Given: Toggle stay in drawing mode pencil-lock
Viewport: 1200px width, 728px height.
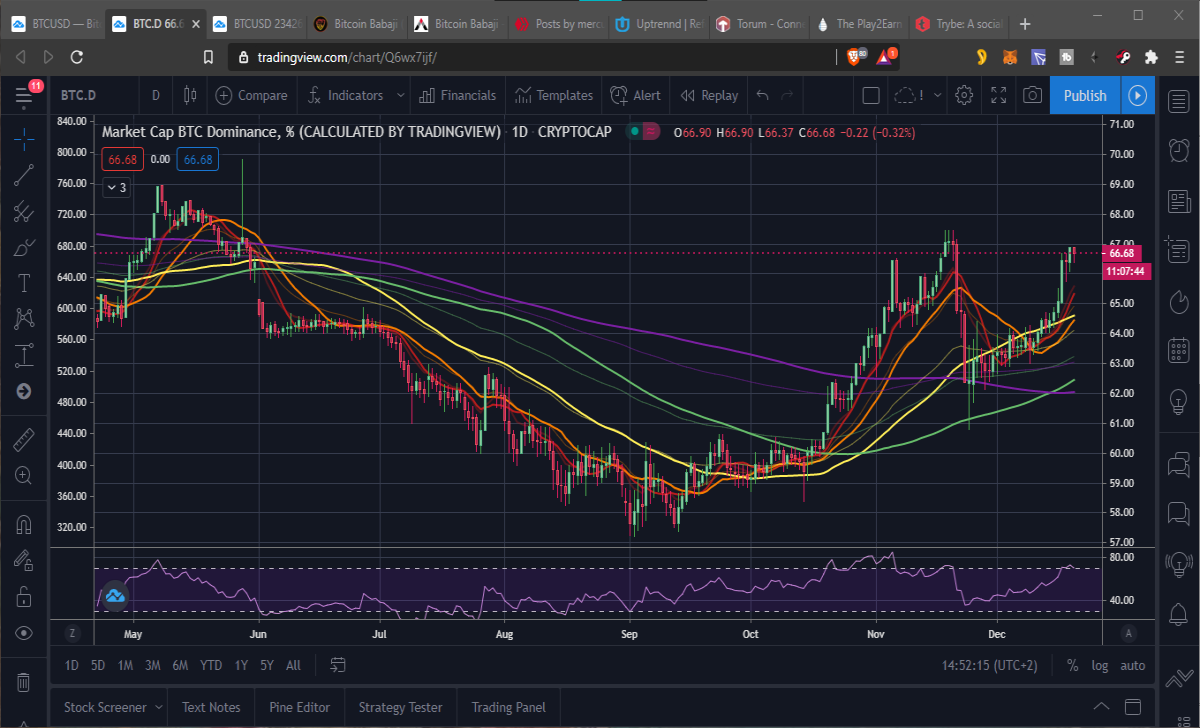Looking at the screenshot, I should click(24, 560).
